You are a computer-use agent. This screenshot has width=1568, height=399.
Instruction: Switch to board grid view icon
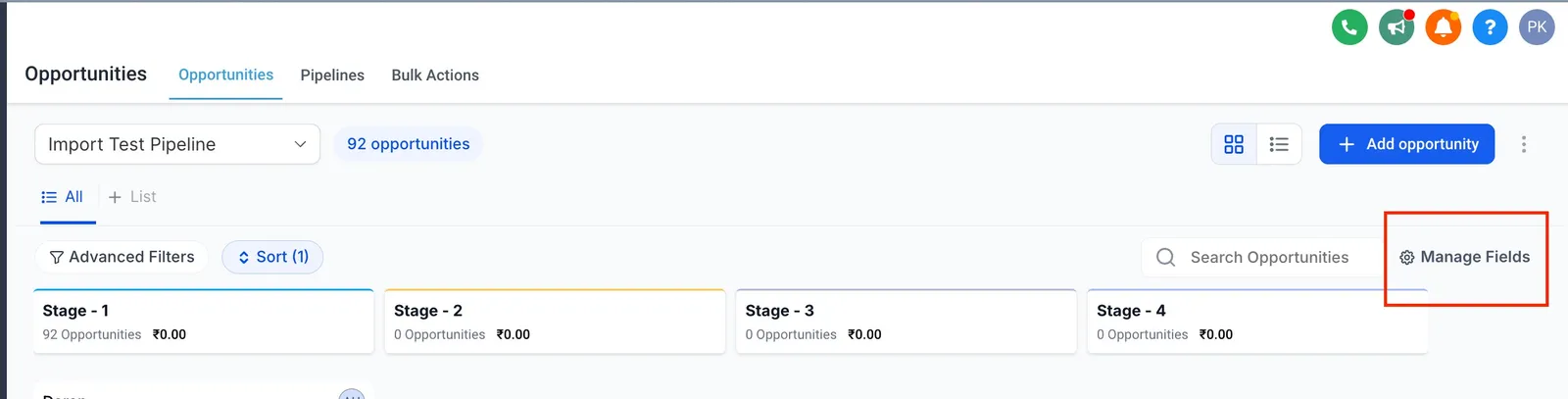[1234, 144]
